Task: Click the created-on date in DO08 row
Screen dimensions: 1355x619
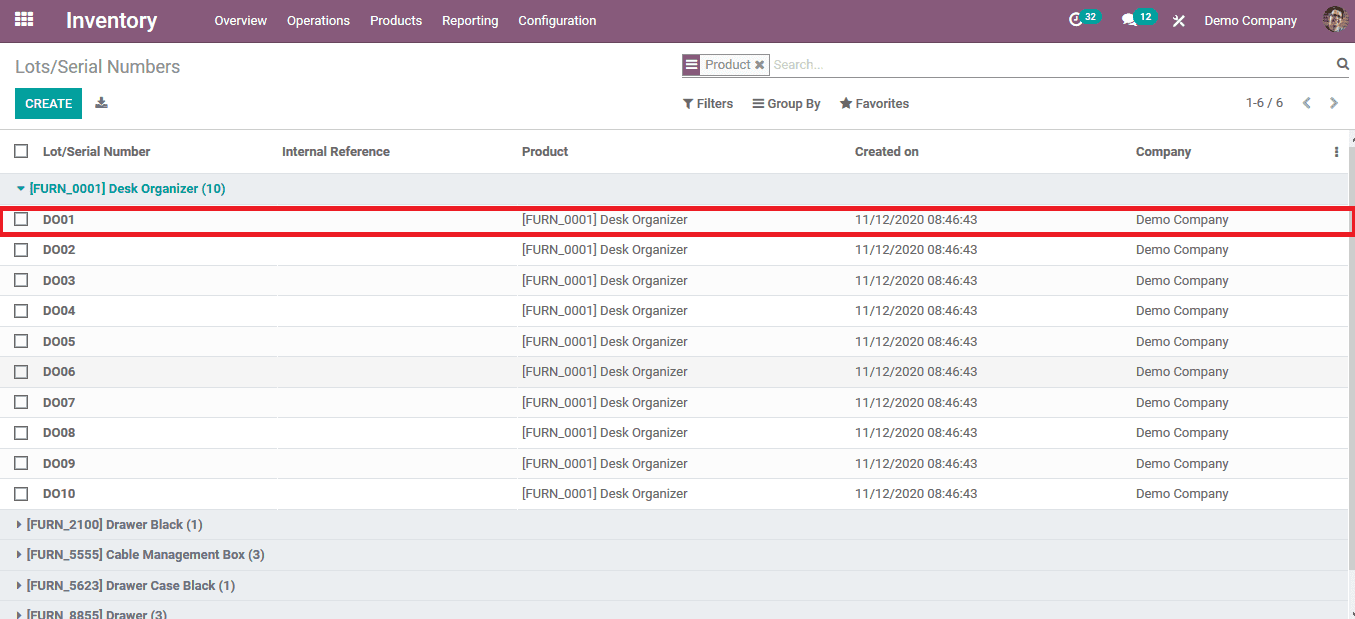Action: pyautogui.click(x=916, y=433)
